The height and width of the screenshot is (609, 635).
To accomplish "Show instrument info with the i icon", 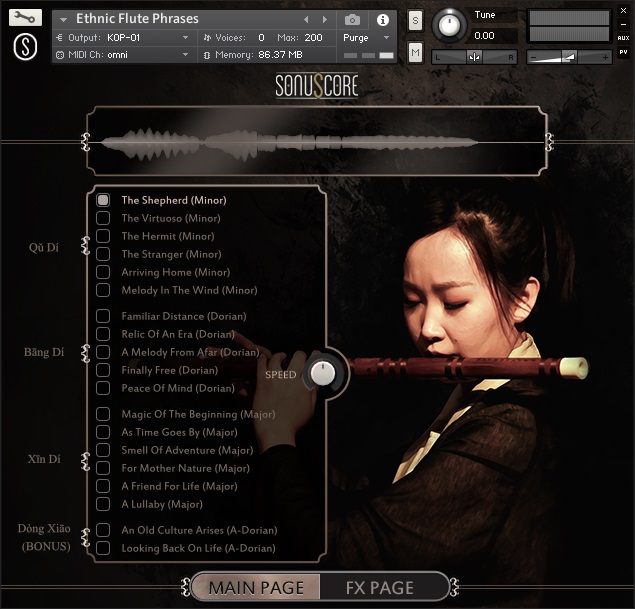I will pyautogui.click(x=382, y=20).
